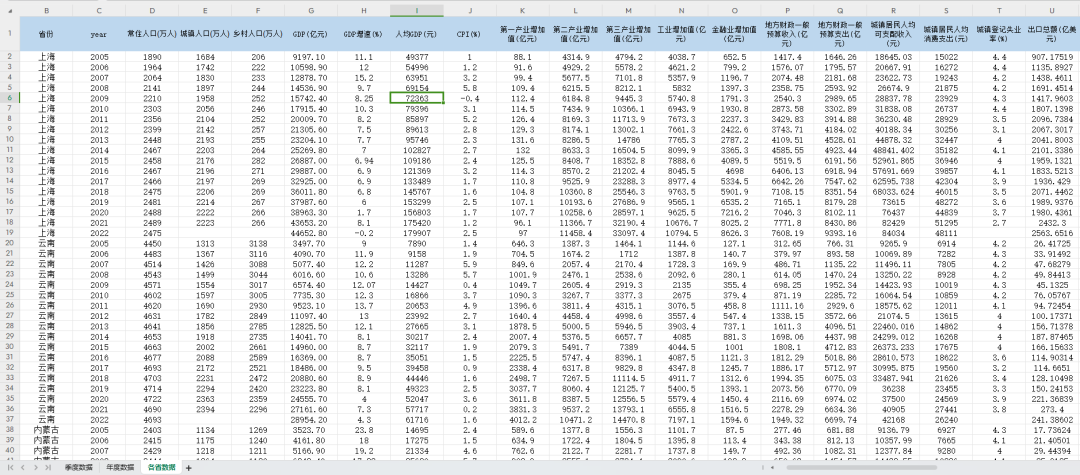
Task: Click consumption cell 15022 for 上海 2005
Action: click(946, 56)
